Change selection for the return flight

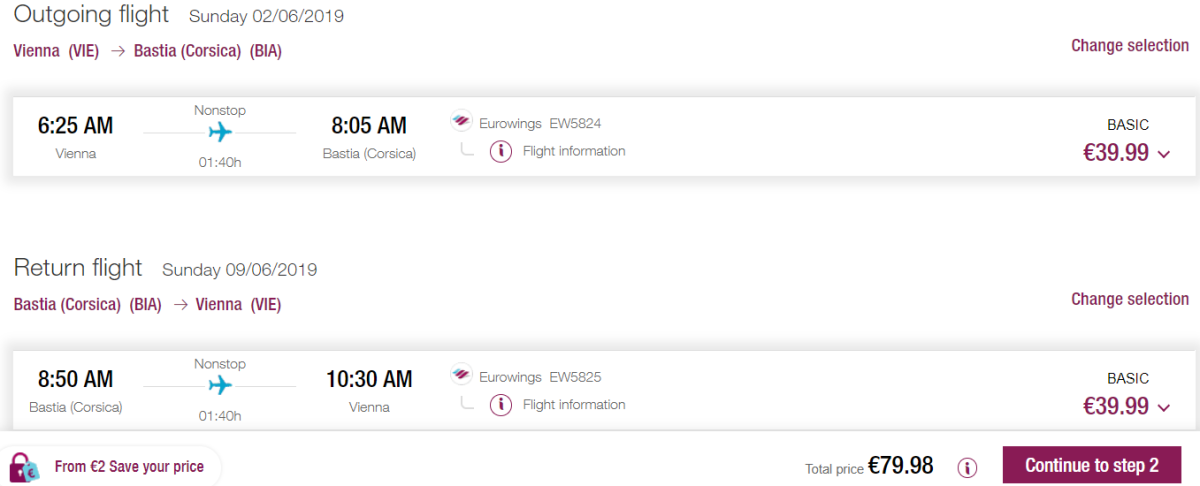click(x=1130, y=299)
